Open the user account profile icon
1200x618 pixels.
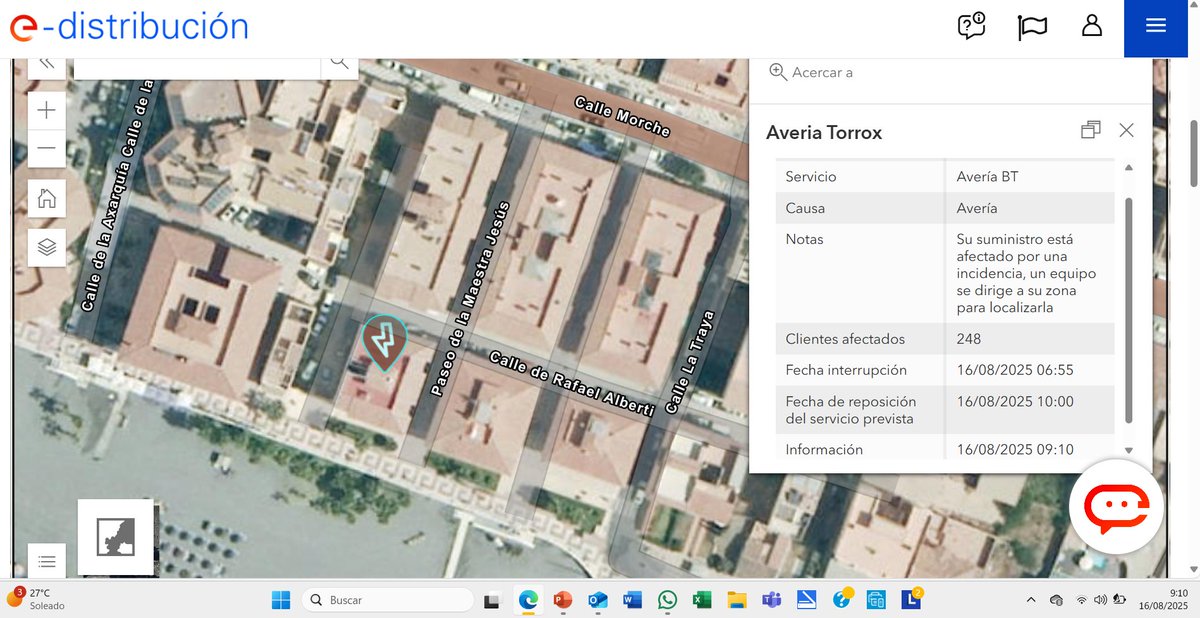[x=1092, y=26]
